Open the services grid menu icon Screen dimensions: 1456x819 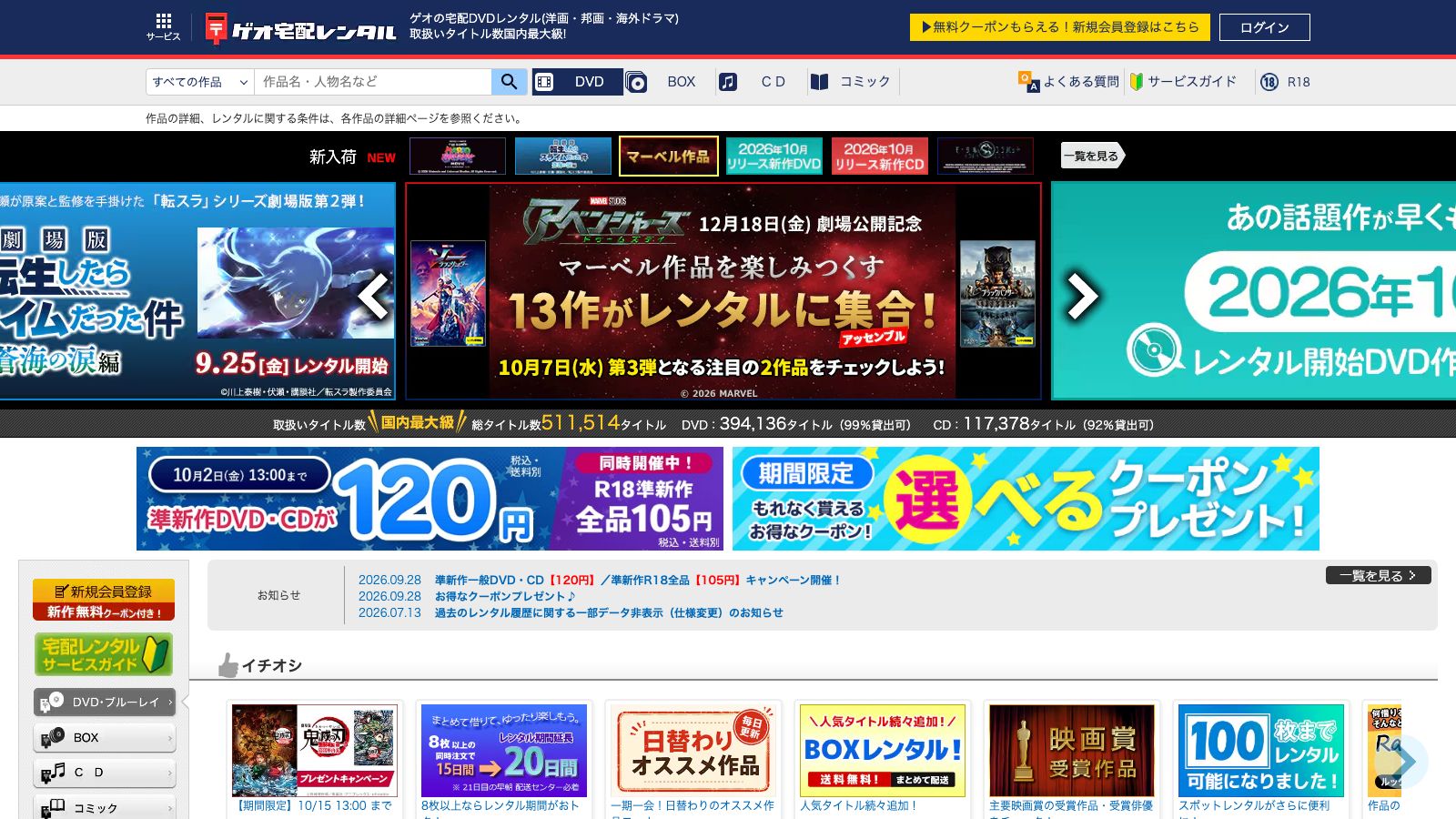click(164, 26)
